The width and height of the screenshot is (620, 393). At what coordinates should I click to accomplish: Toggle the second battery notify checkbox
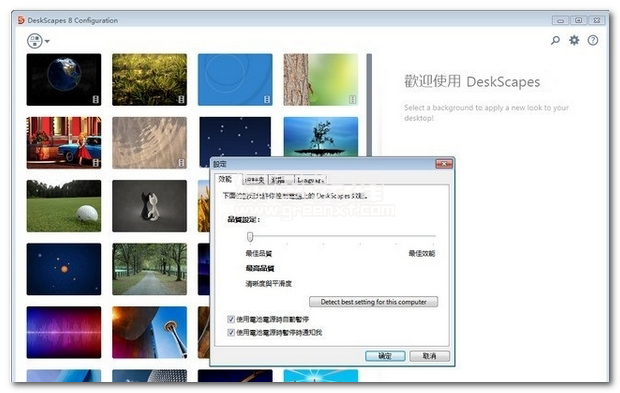pyautogui.click(x=231, y=333)
